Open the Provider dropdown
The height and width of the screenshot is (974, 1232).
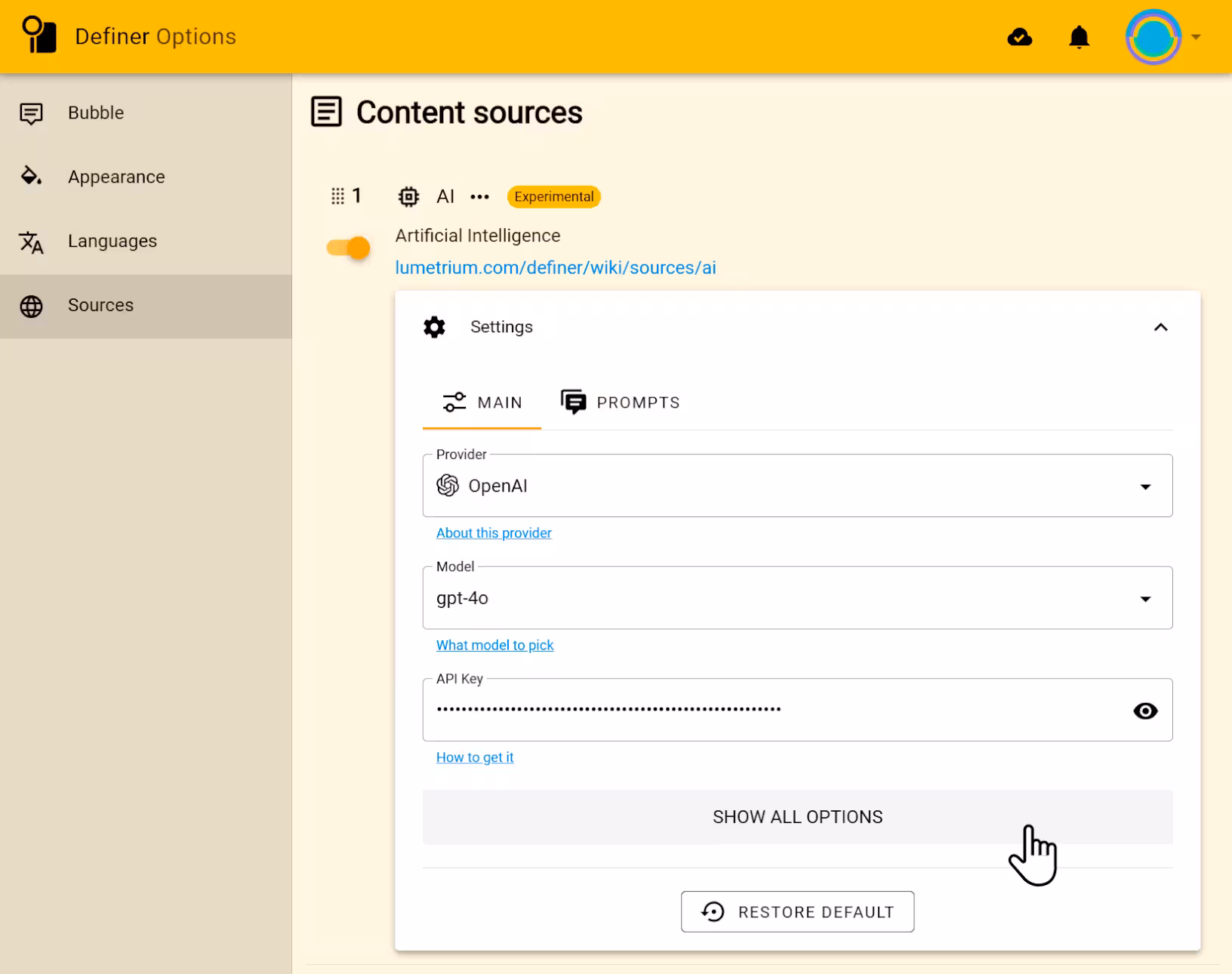[x=797, y=485]
